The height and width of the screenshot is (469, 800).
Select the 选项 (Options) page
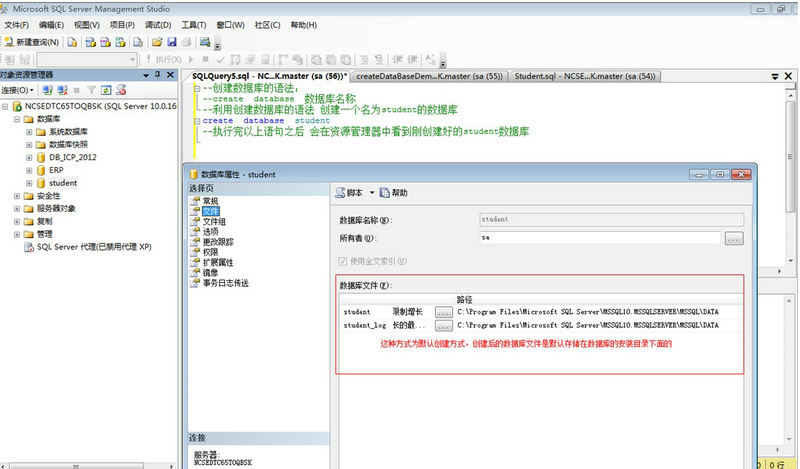tap(210, 232)
